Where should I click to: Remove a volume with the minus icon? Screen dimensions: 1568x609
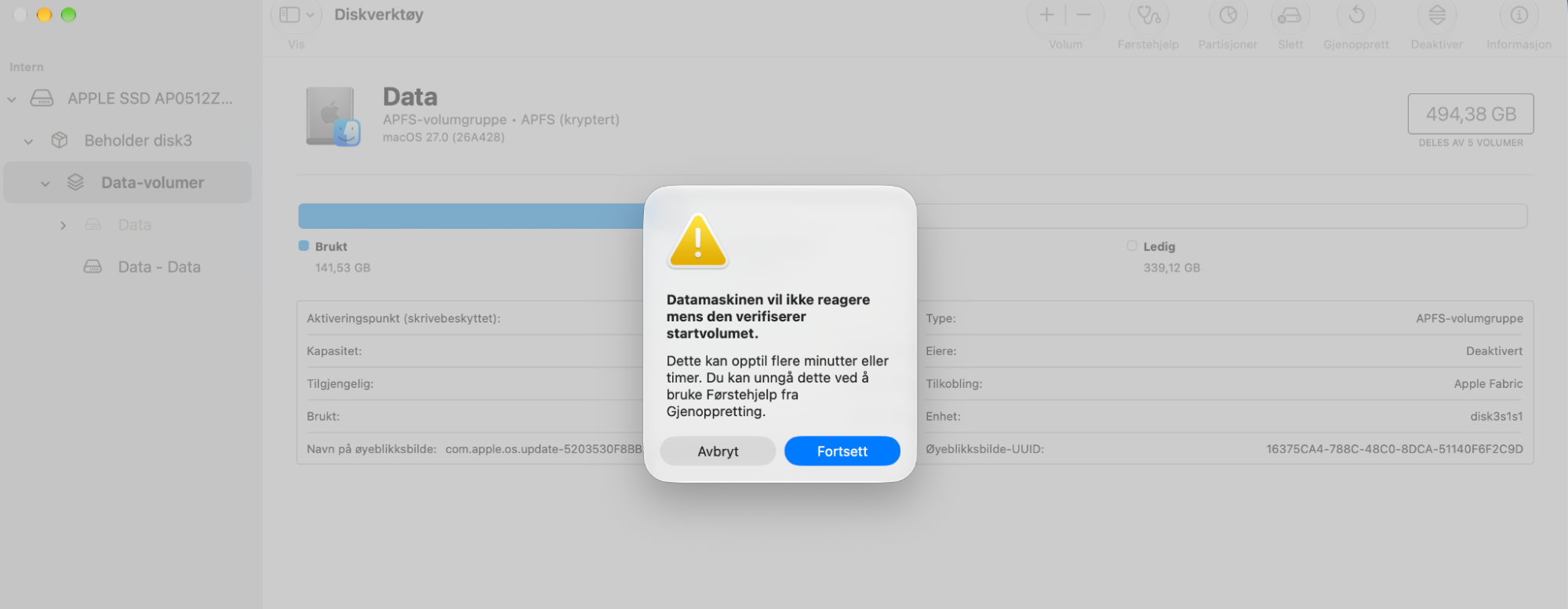1083,15
